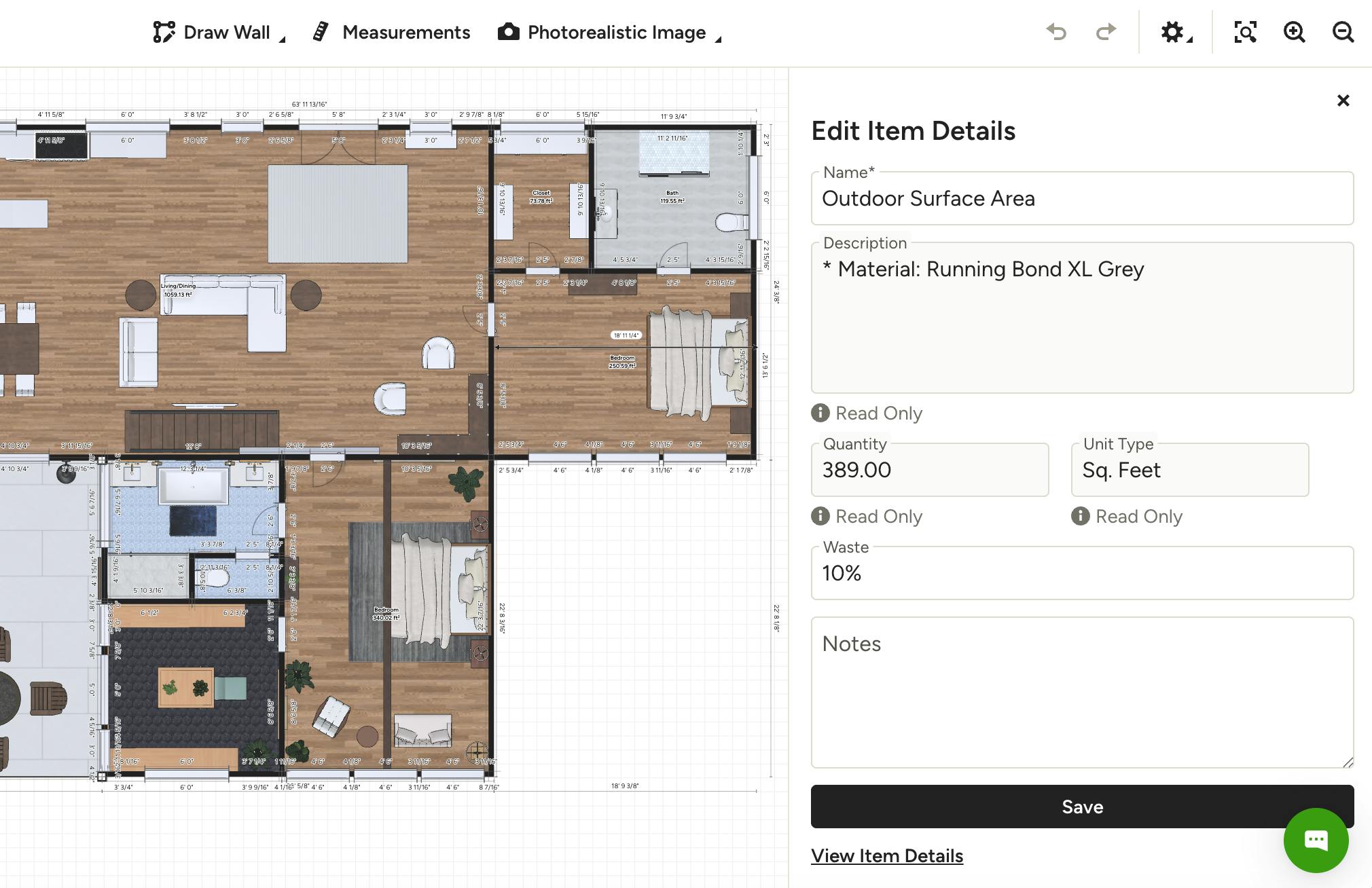Click the Bedroom 250.59 ft² label
This screenshot has width=1372, height=888.
tap(622, 362)
